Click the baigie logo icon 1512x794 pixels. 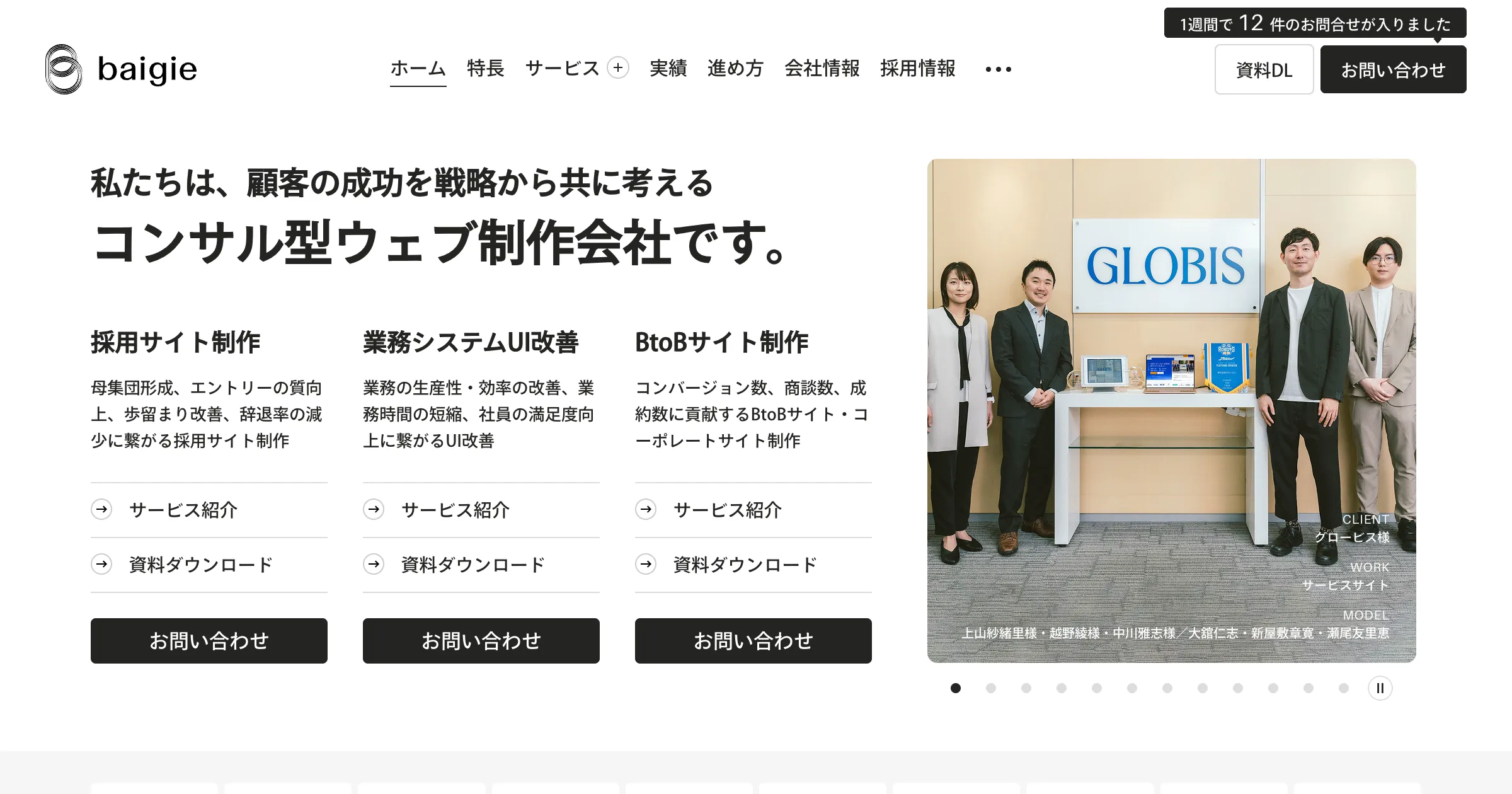tap(64, 69)
